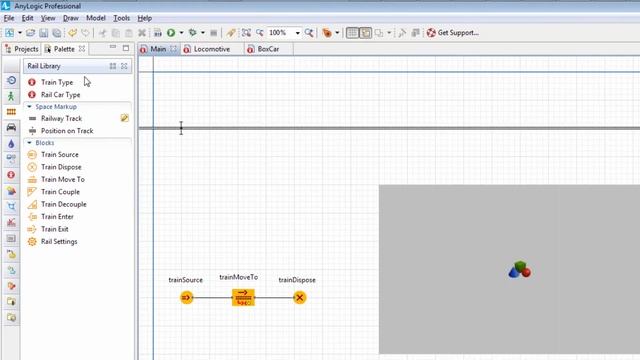Open the File menu
Viewport: 640px width, 360px height.
click(9, 18)
